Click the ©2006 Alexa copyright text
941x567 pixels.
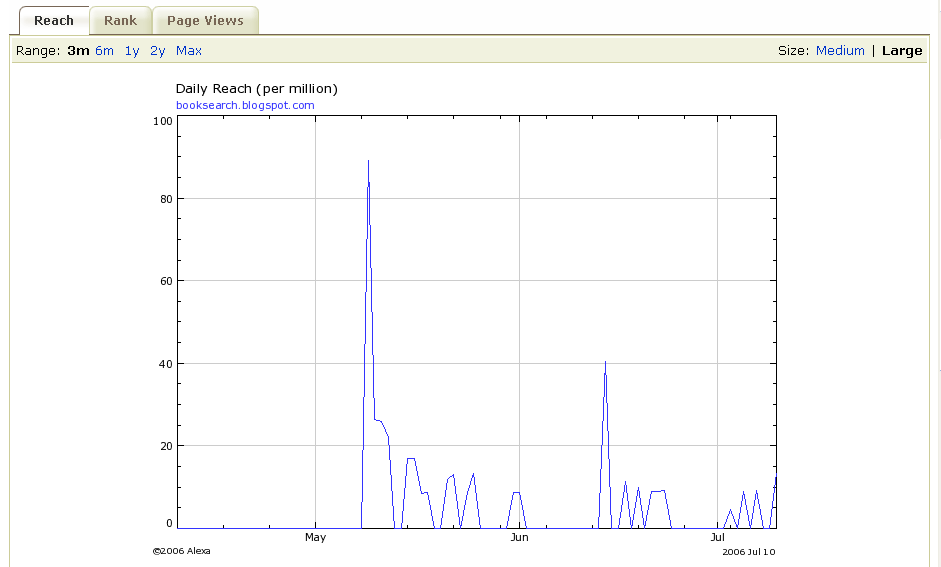(181, 551)
